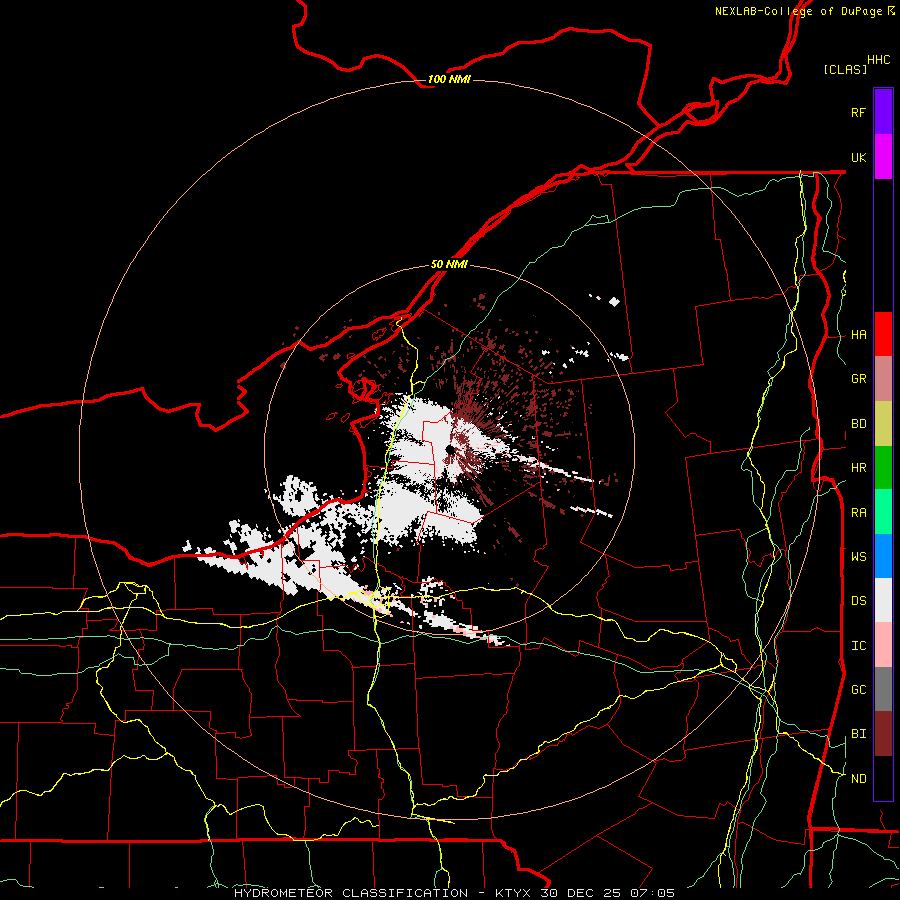Click the 'HYDROMETEOR CLASSIFICATION' title text
This screenshot has width=900, height=900.
tap(351, 893)
